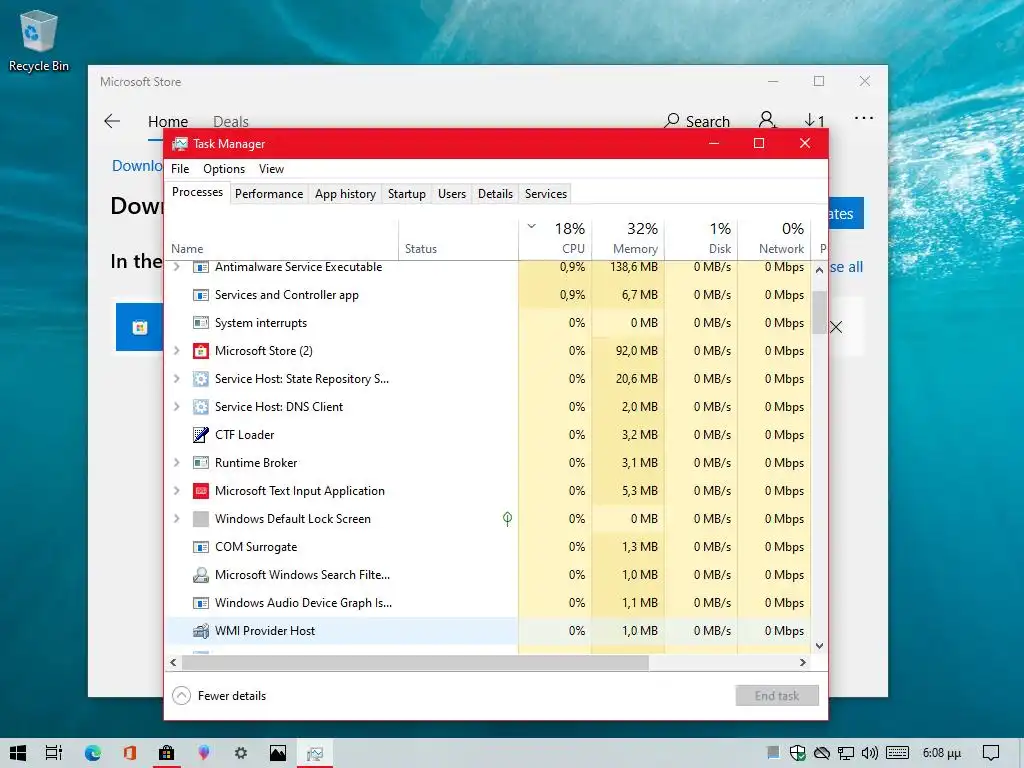Open the View menu
This screenshot has height=768, width=1024.
[x=271, y=169]
